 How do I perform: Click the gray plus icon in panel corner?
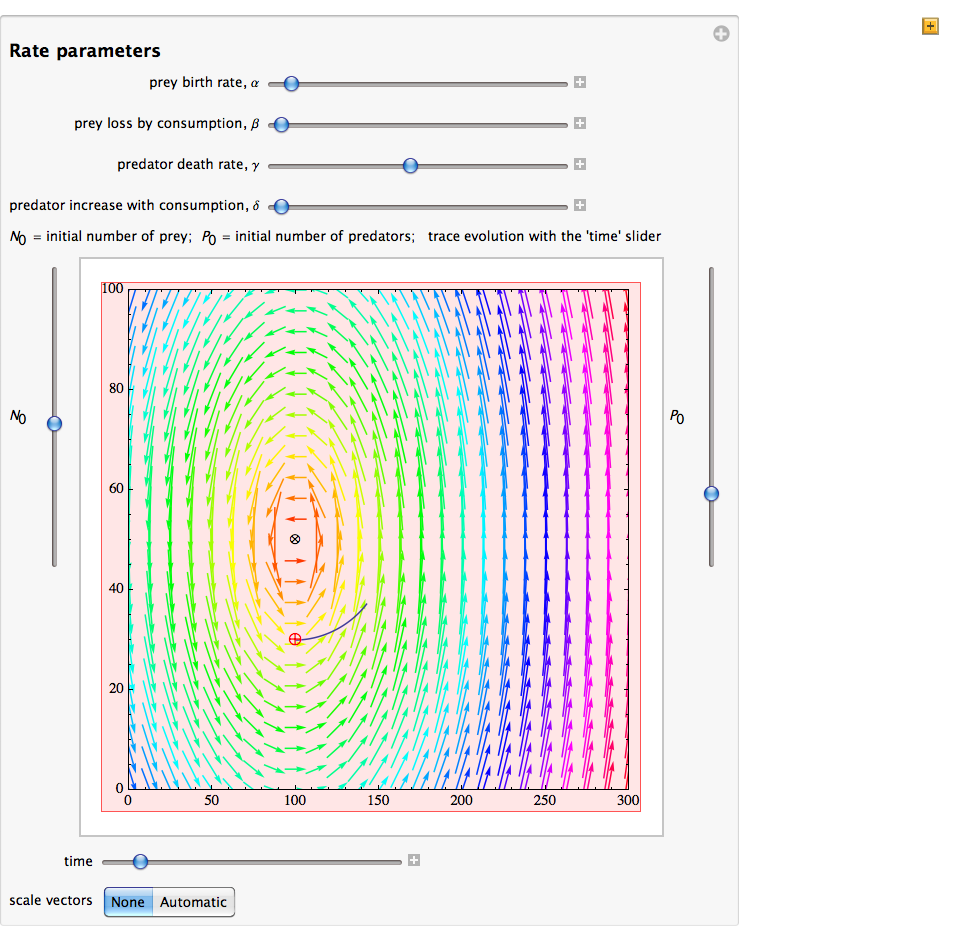(720, 34)
